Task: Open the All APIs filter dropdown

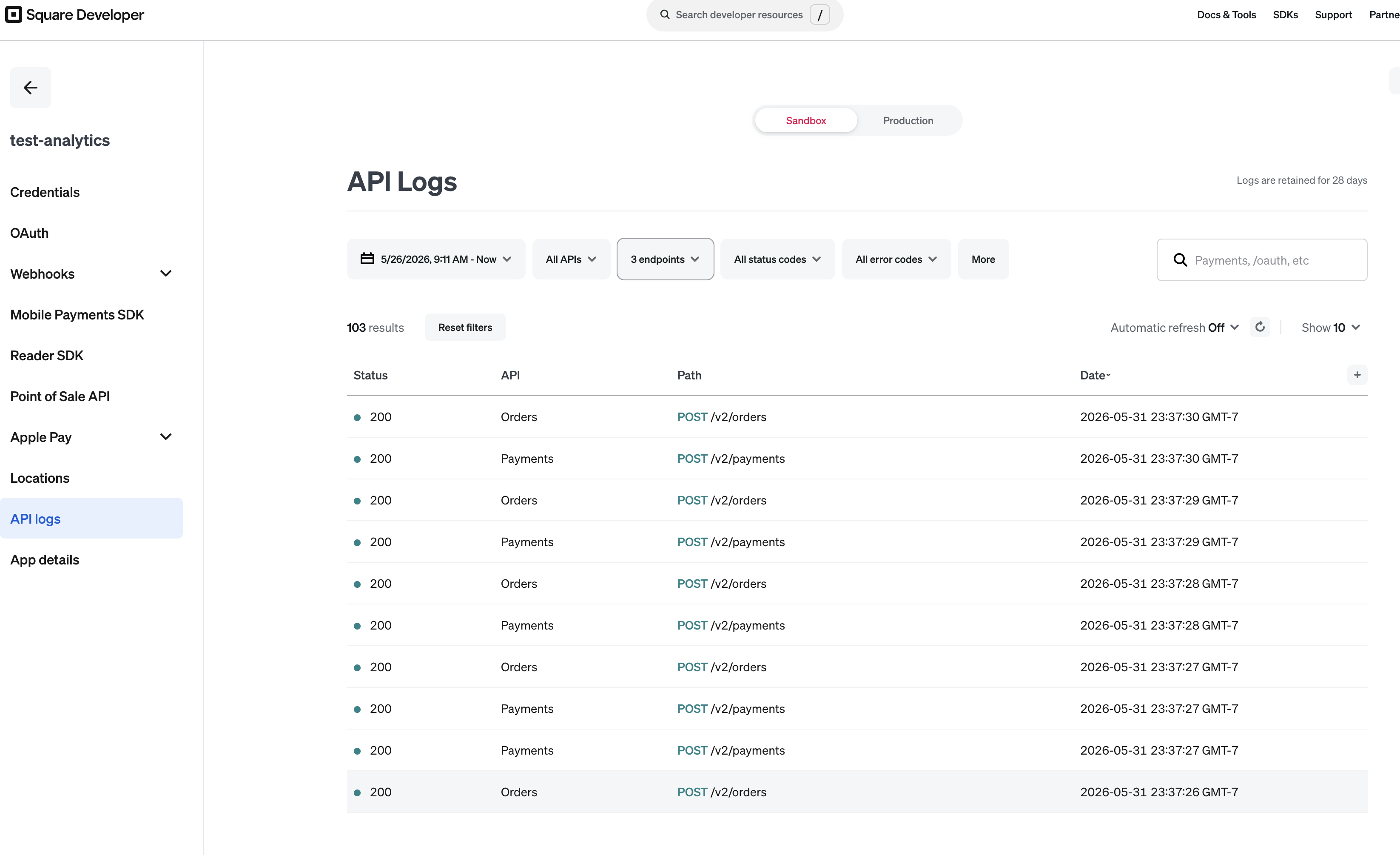Action: point(571,259)
